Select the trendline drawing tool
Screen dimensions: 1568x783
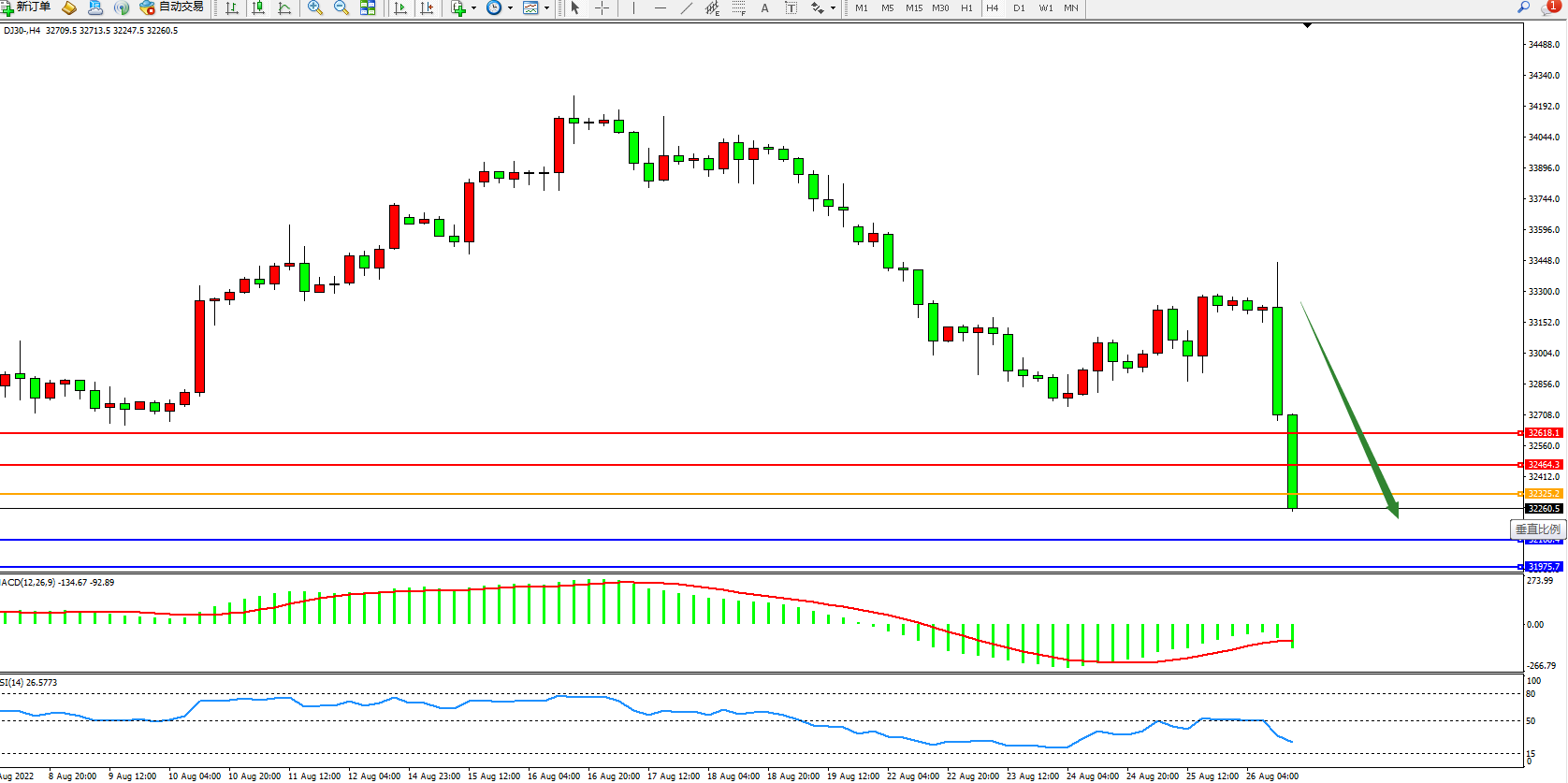point(686,7)
